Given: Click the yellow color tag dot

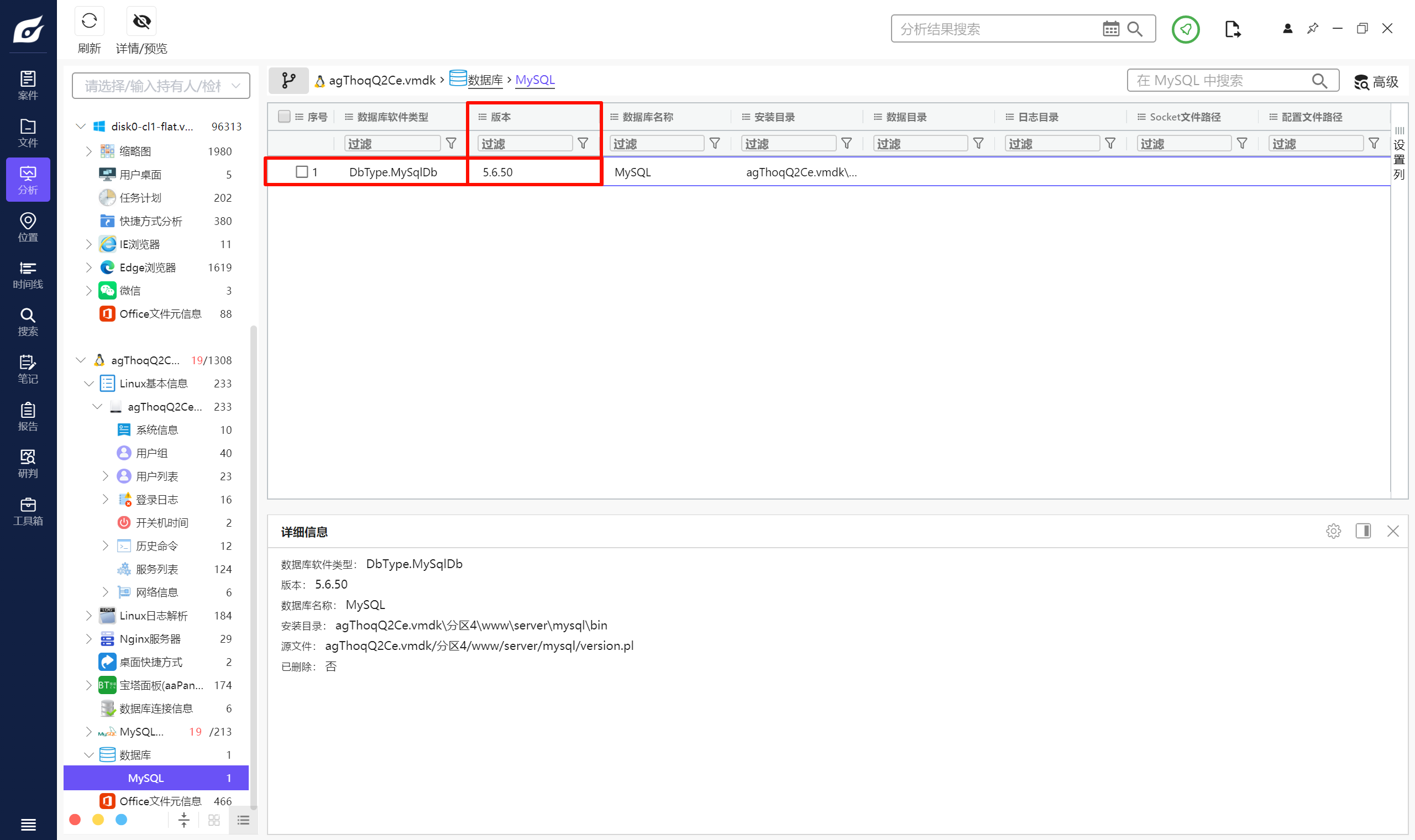Looking at the screenshot, I should point(98,820).
